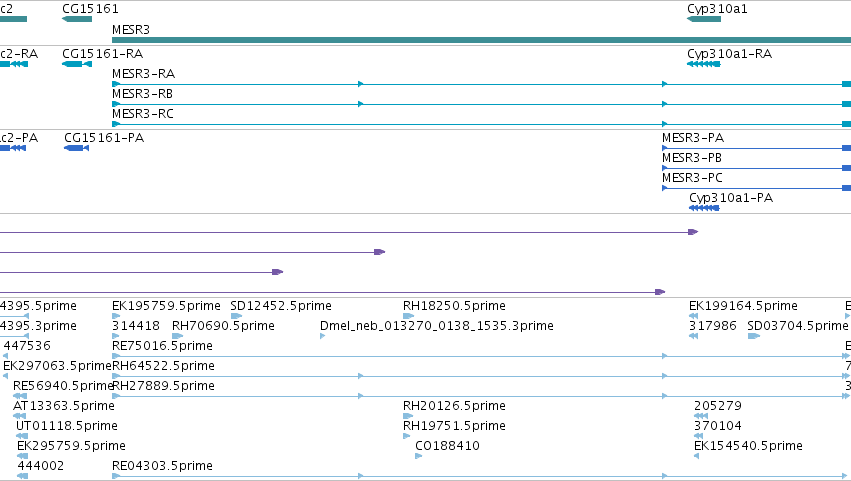Click the SD03704.5prime arrow glyph
Viewport: 851px width, 481px height.
tap(754, 337)
